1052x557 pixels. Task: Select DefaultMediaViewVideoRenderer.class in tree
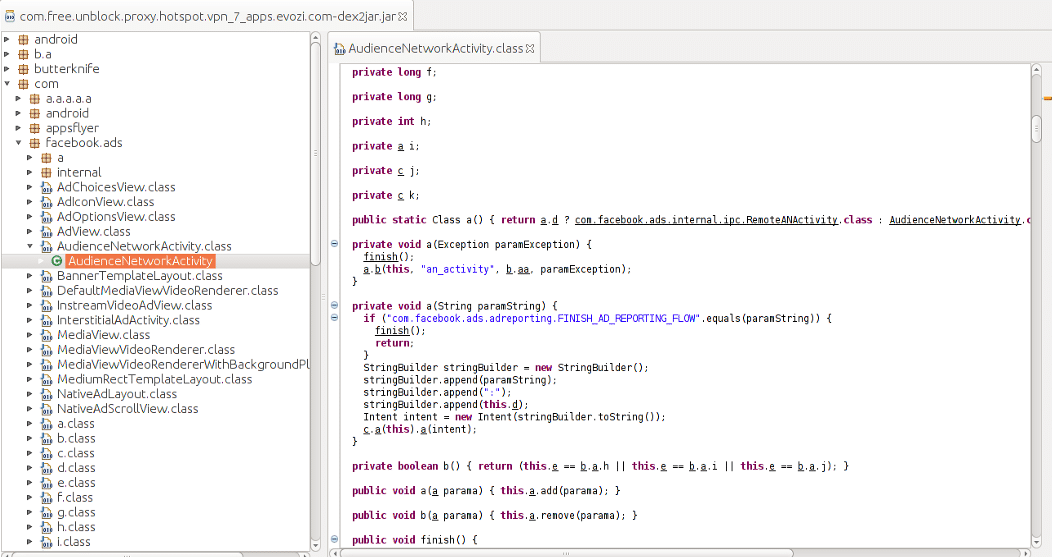pos(167,291)
